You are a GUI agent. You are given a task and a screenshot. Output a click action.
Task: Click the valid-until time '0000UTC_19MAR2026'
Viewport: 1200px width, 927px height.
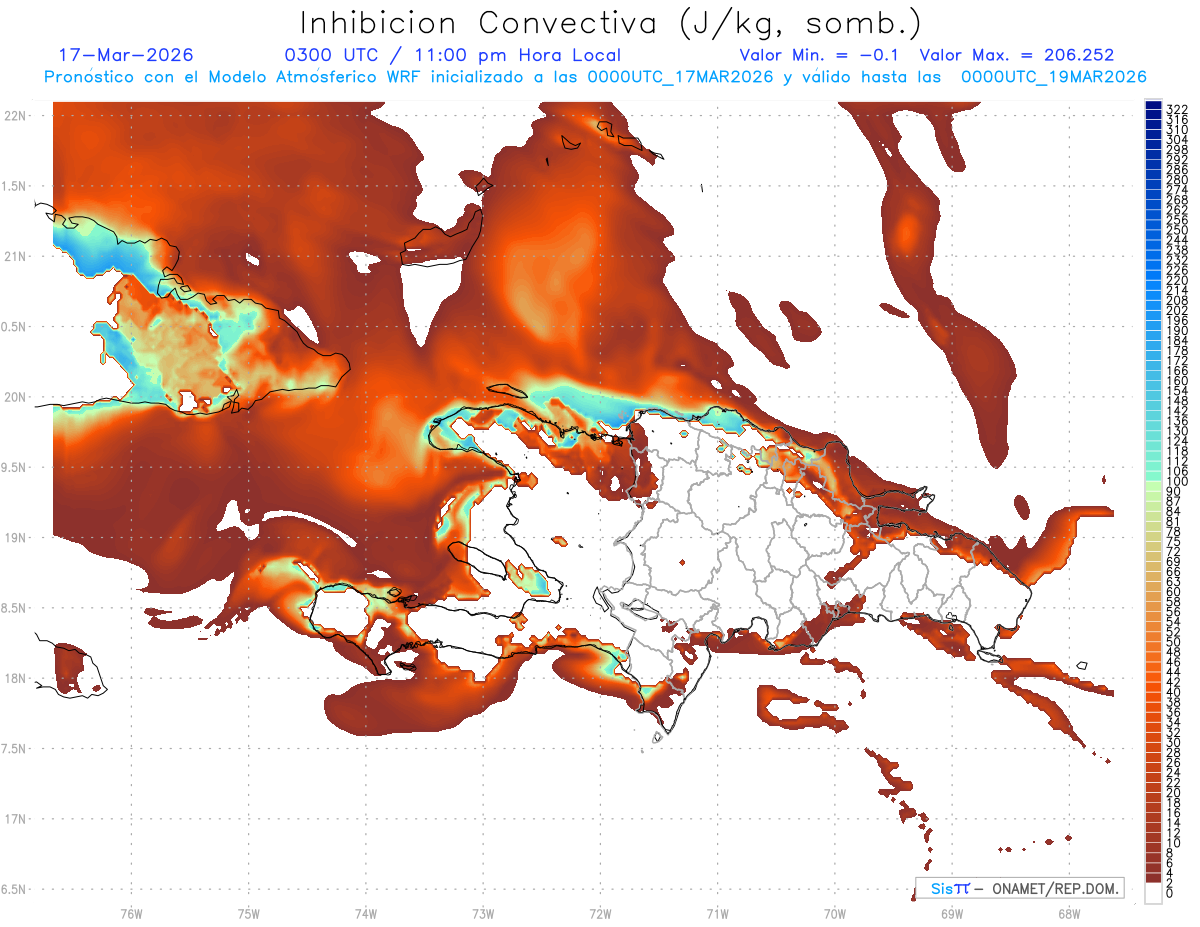tap(1054, 77)
